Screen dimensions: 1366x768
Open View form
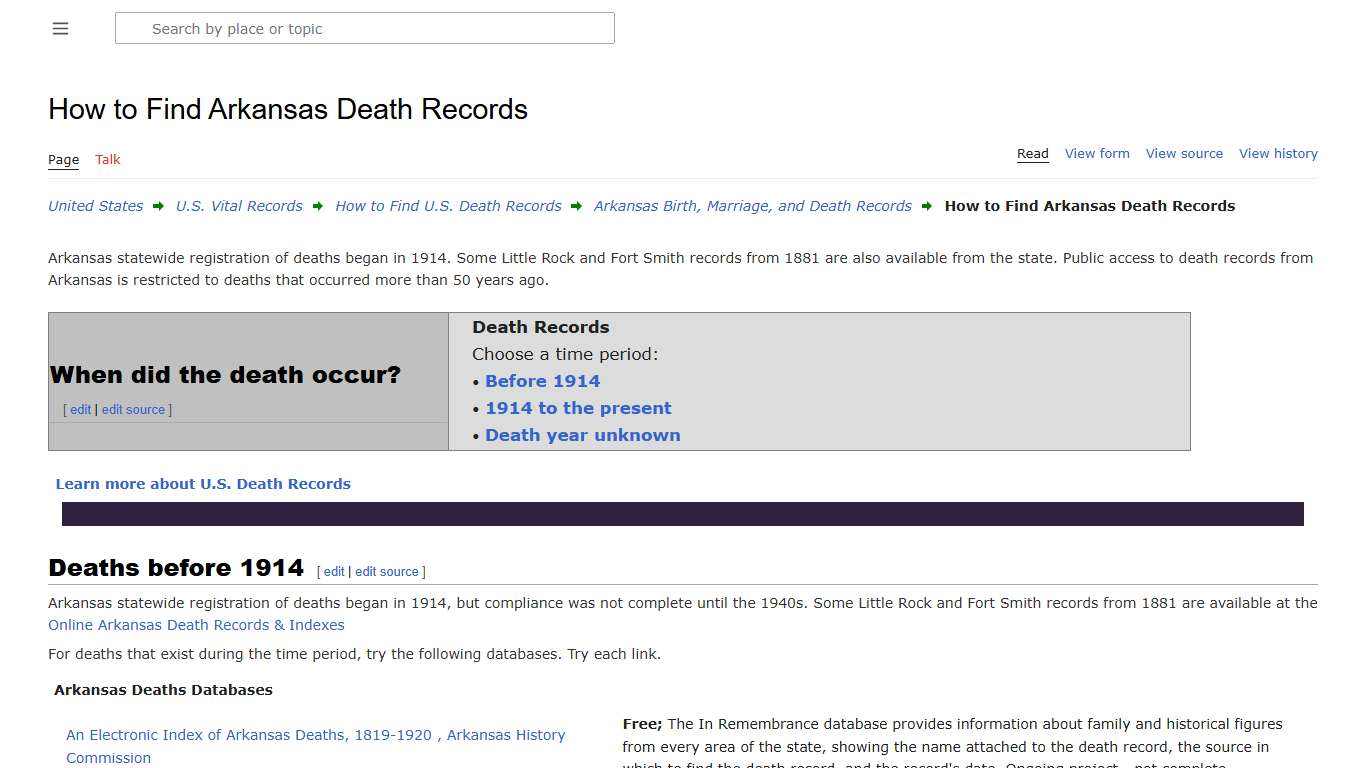point(1097,153)
